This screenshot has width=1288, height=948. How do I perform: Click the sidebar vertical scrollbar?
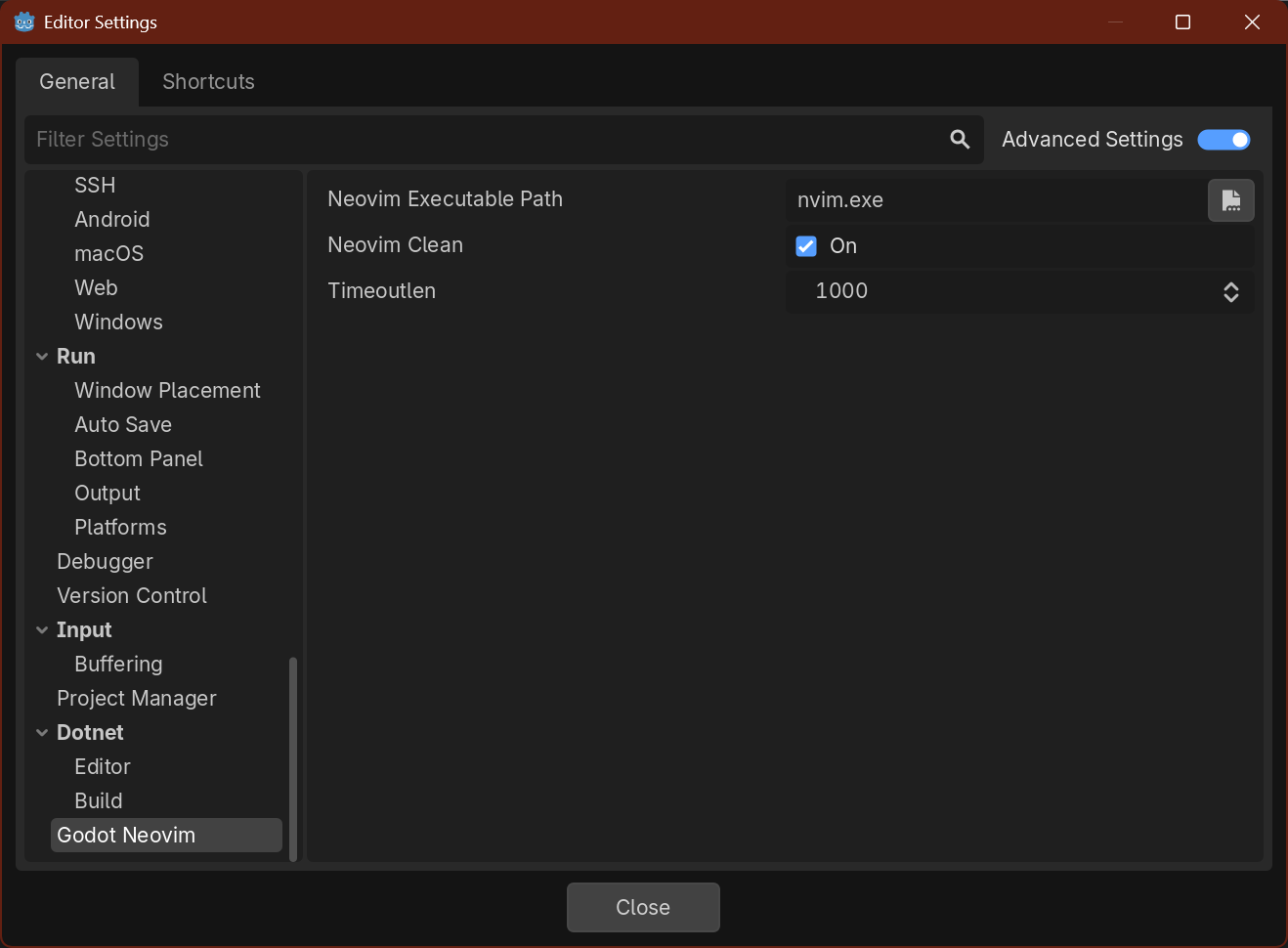293,759
